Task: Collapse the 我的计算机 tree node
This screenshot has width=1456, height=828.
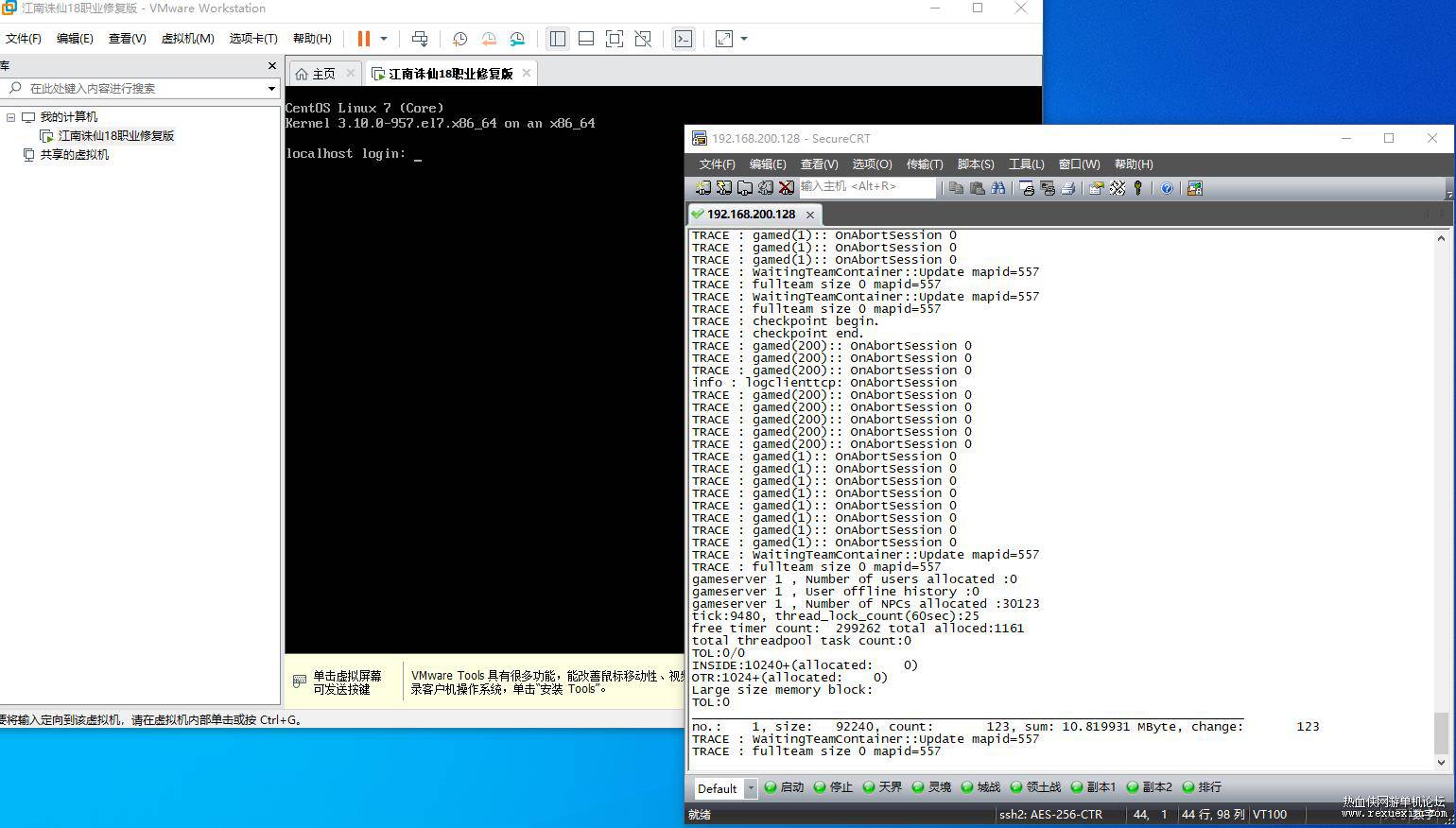Action: tap(11, 117)
